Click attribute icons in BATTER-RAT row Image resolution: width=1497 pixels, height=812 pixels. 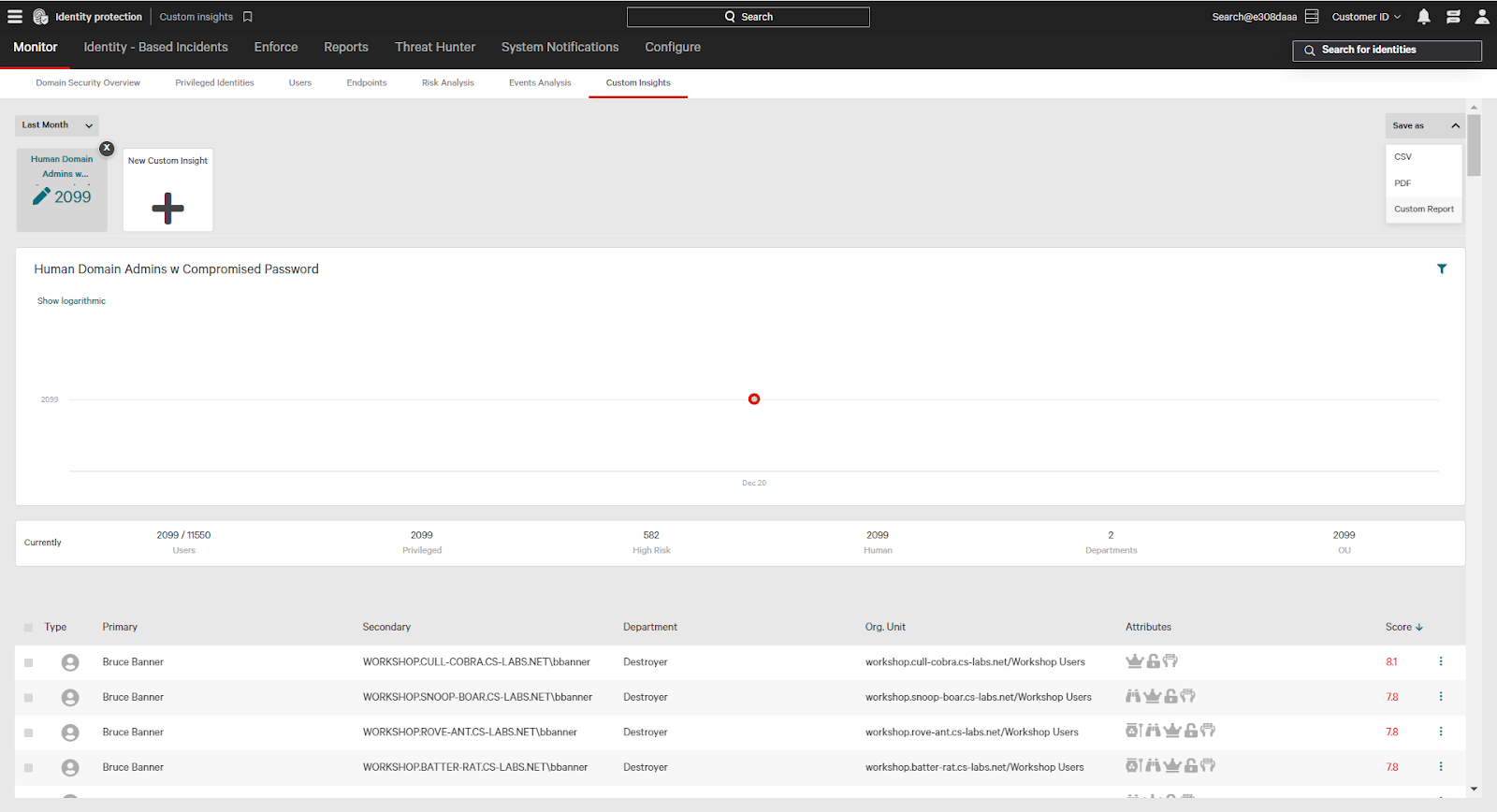[1170, 766]
